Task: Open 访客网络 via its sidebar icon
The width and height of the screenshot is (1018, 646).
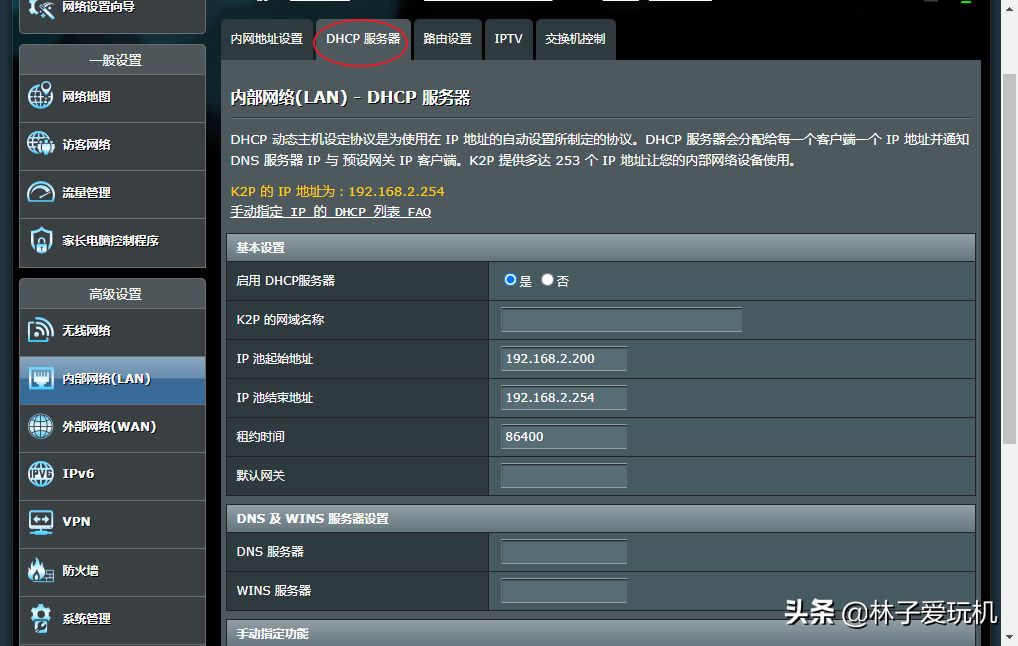Action: pos(41,144)
